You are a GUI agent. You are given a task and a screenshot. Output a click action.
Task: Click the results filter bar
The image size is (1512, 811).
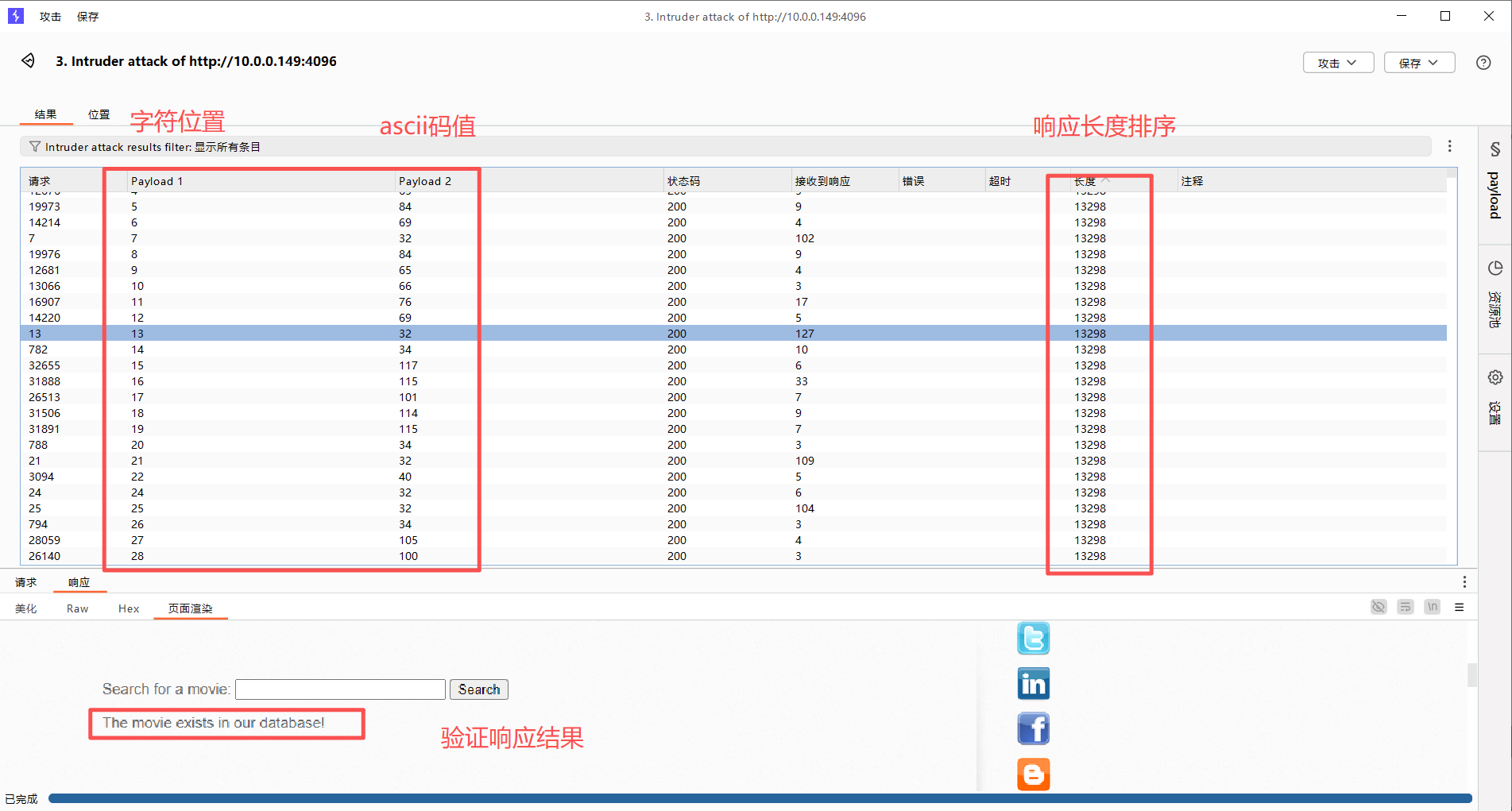[725, 147]
